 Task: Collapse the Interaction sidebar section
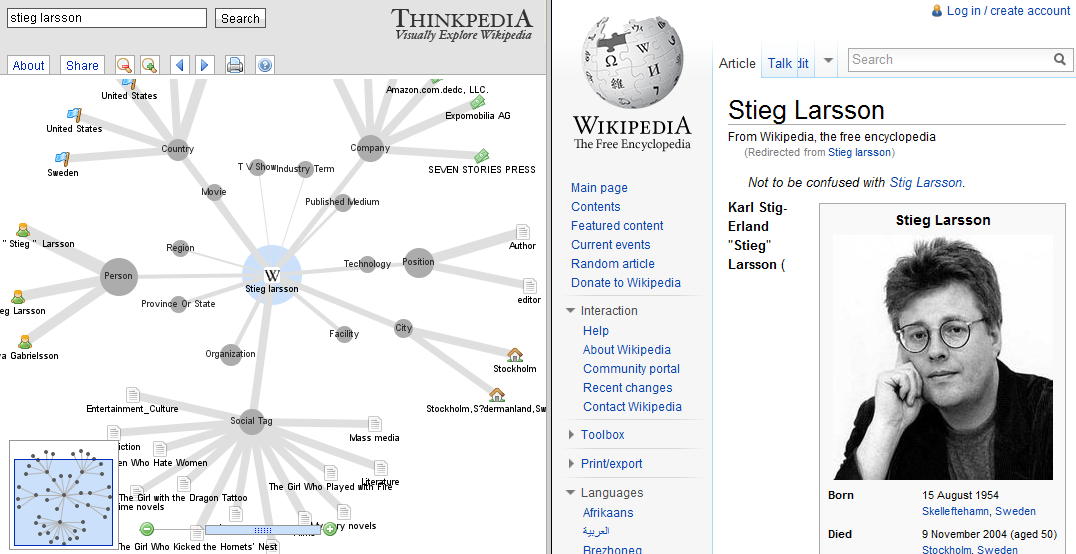[571, 311]
